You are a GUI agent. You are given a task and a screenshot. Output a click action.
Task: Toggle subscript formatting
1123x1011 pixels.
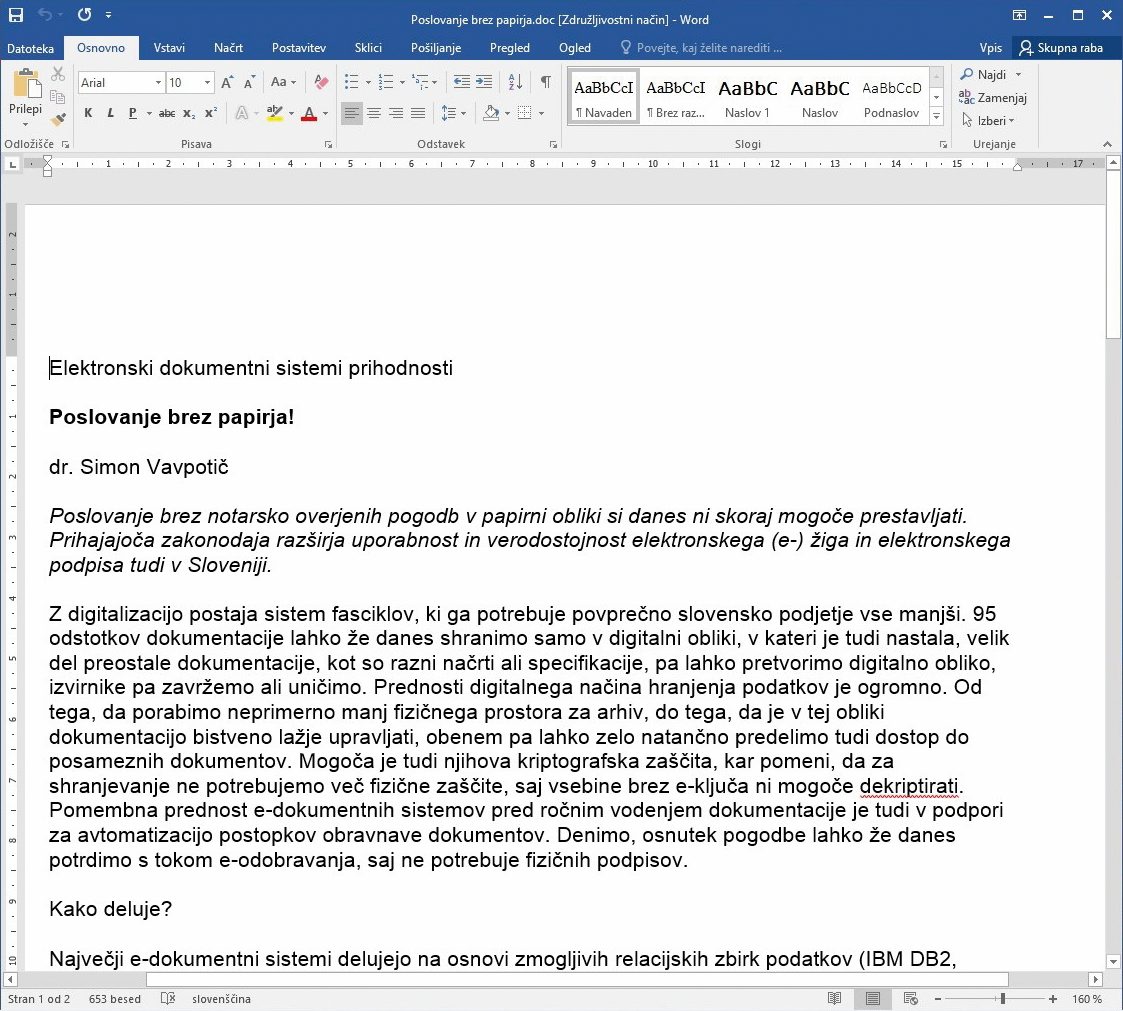pos(189,113)
